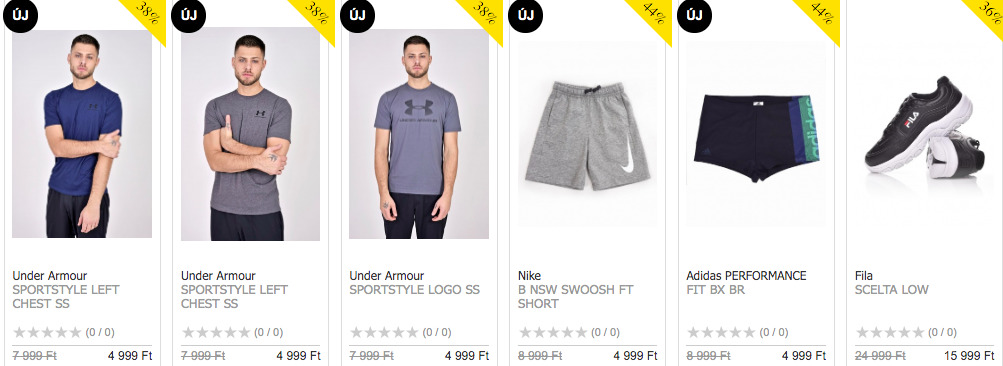Image resolution: width=1003 pixels, height=366 pixels.
Task: Click the star rating under Adidas Fit BX BR
Action: point(722,332)
